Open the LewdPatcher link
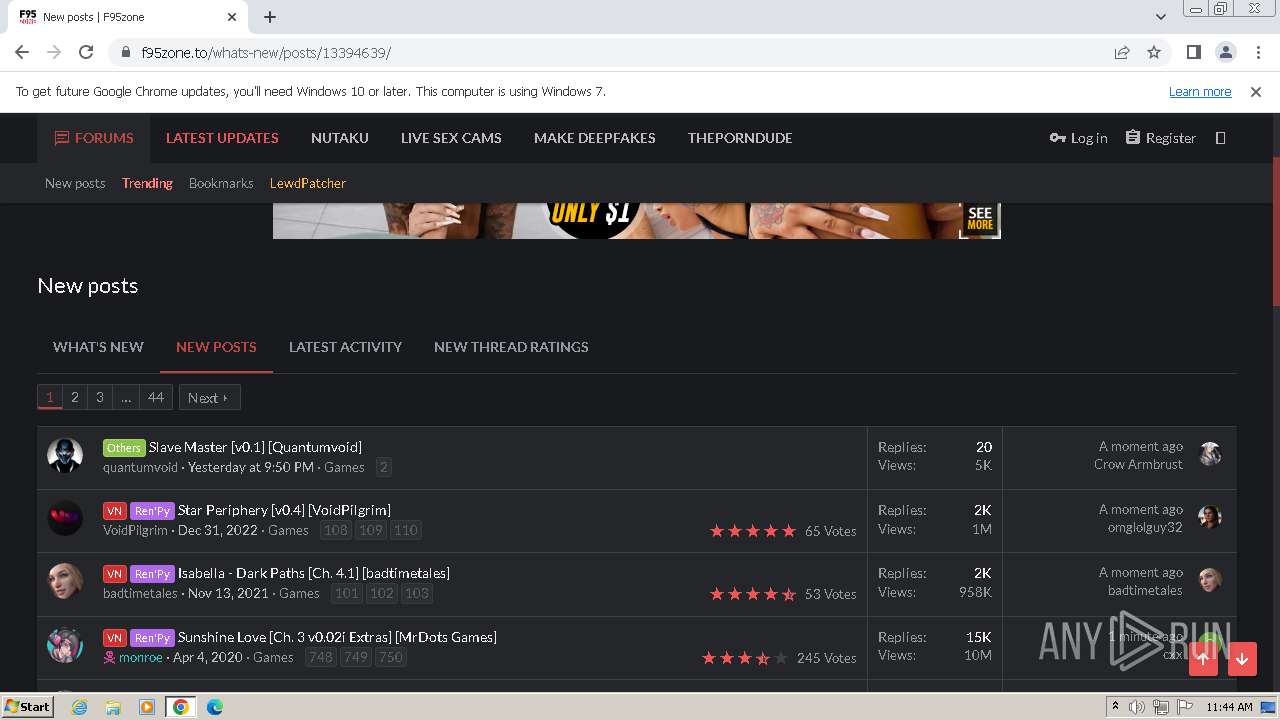The image size is (1280, 720). [x=308, y=183]
